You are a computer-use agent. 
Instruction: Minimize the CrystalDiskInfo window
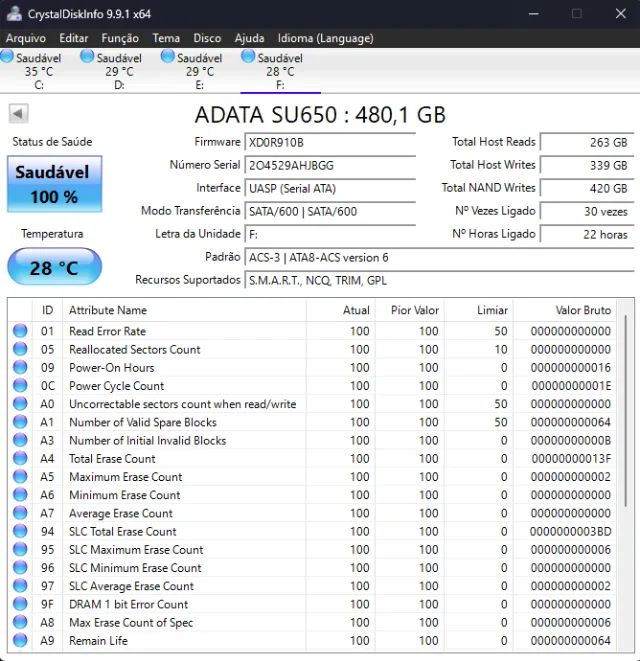coord(534,14)
